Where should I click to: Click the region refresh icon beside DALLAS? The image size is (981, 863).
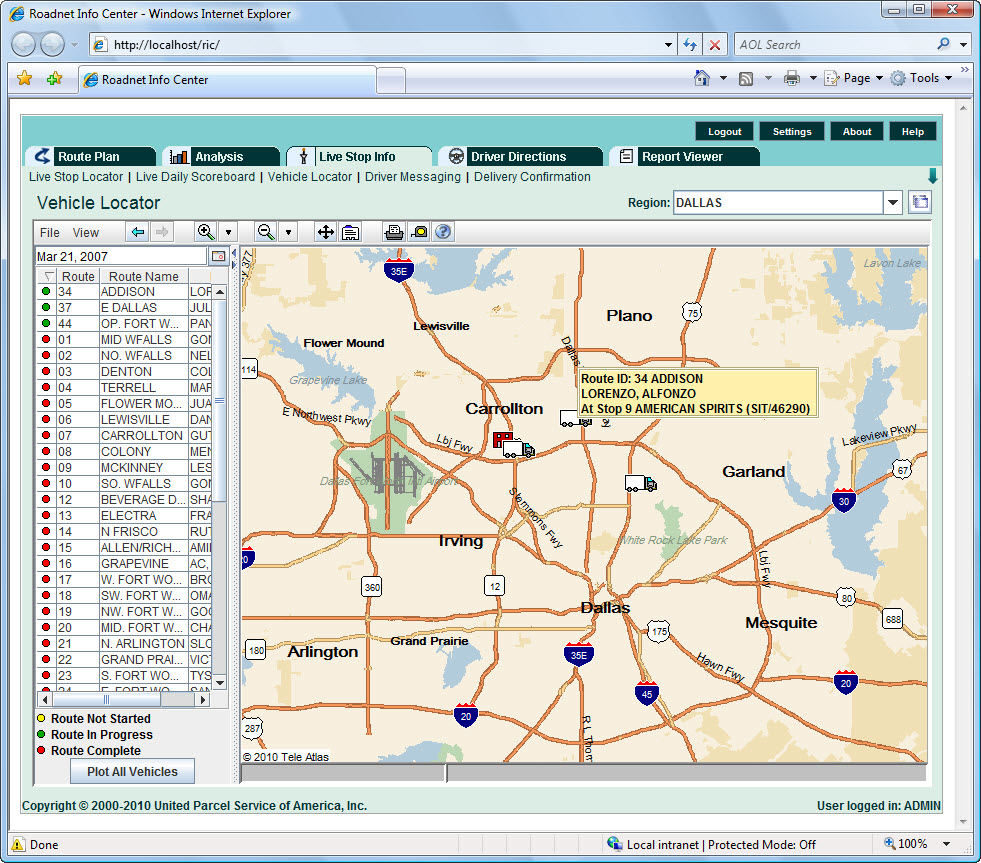point(920,202)
